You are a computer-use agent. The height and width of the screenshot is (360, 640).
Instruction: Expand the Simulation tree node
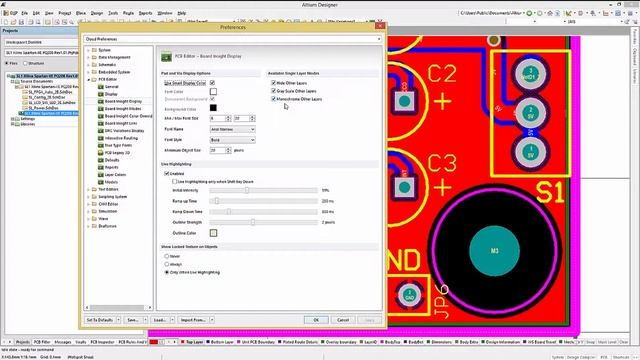click(x=88, y=212)
